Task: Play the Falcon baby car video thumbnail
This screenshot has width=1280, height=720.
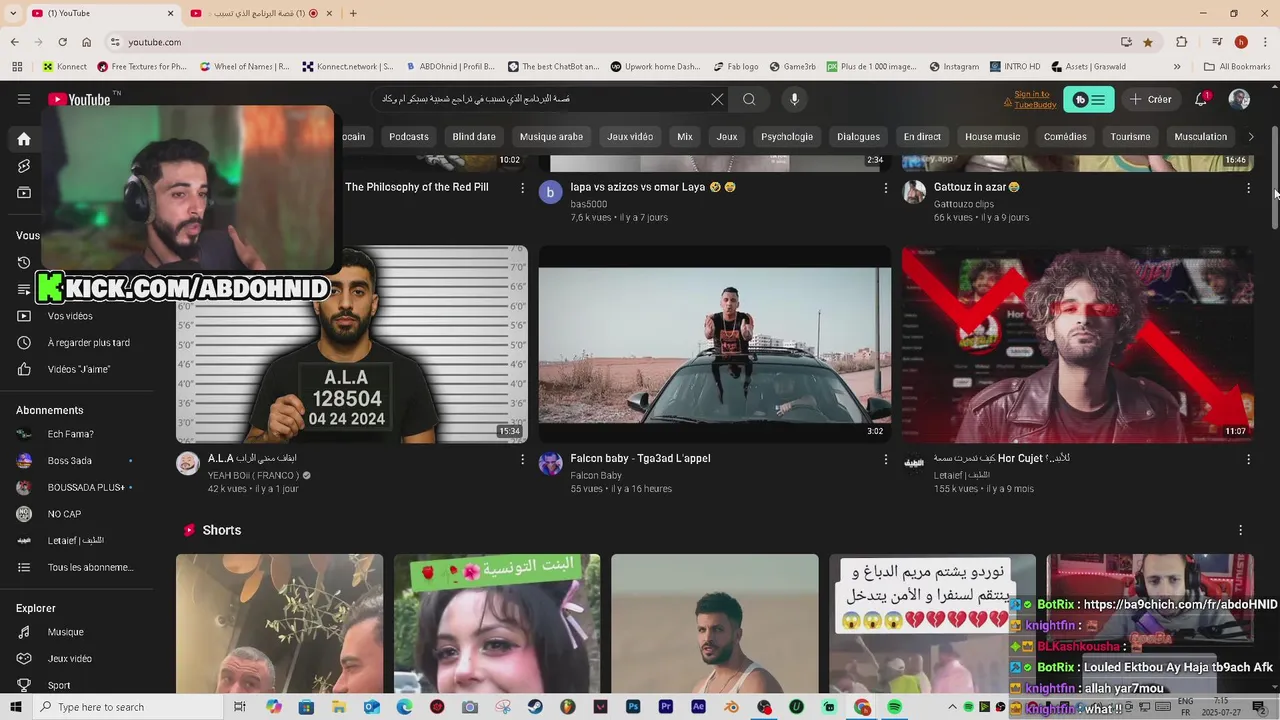Action: [x=714, y=344]
